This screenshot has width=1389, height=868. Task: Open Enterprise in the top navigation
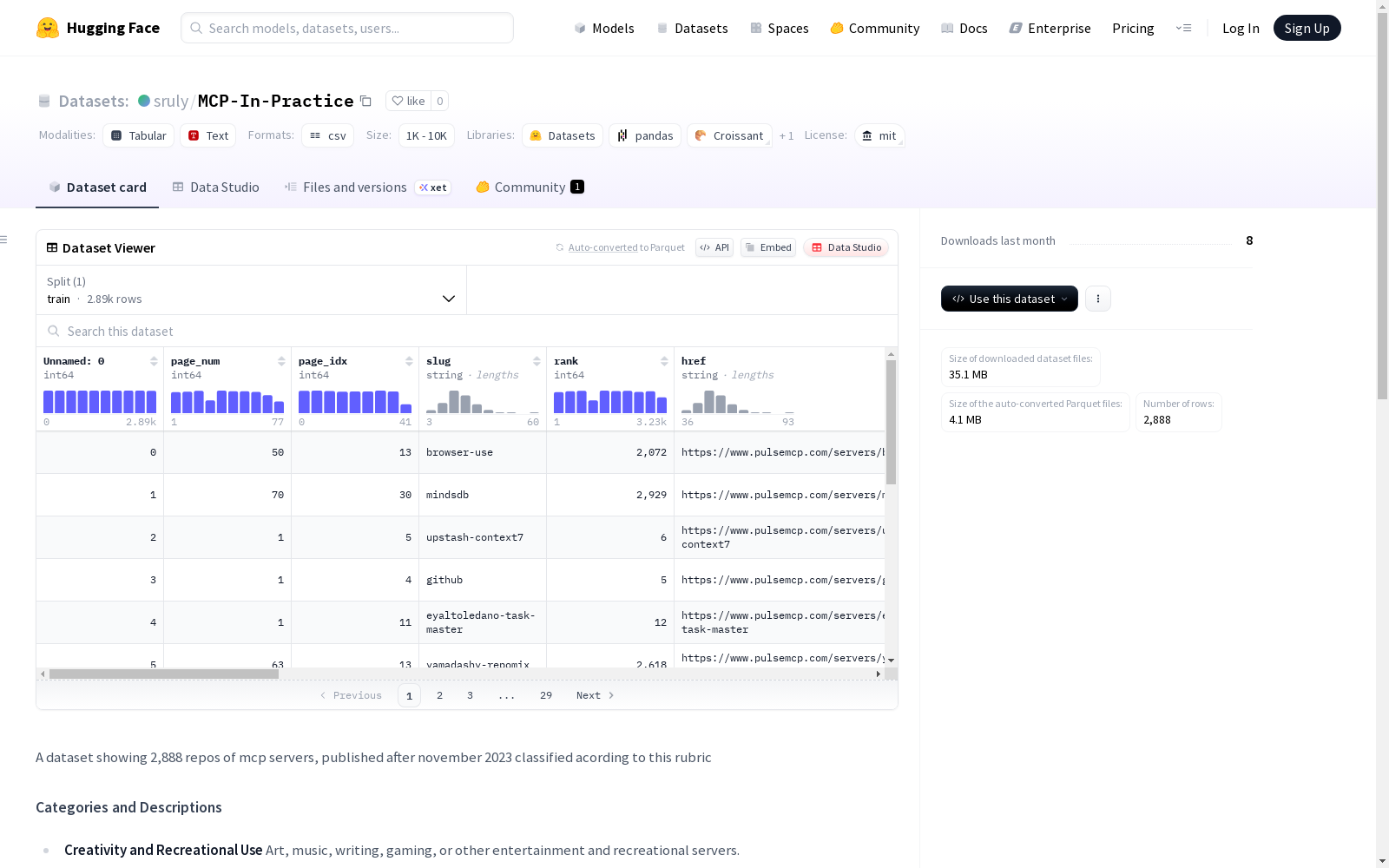(x=1050, y=28)
